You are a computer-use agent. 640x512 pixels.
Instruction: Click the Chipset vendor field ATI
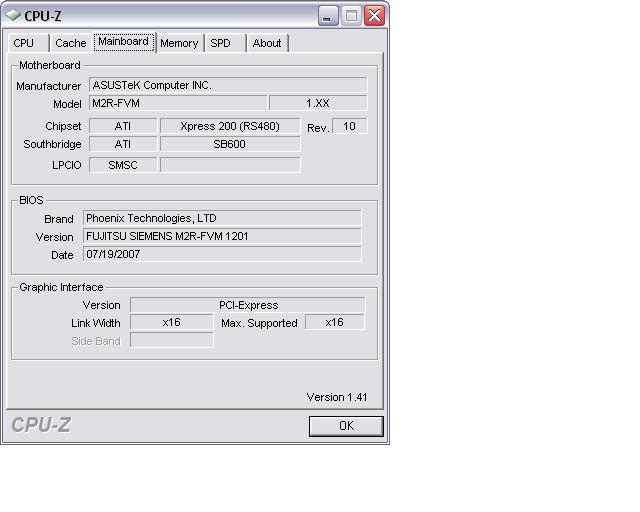tap(123, 126)
